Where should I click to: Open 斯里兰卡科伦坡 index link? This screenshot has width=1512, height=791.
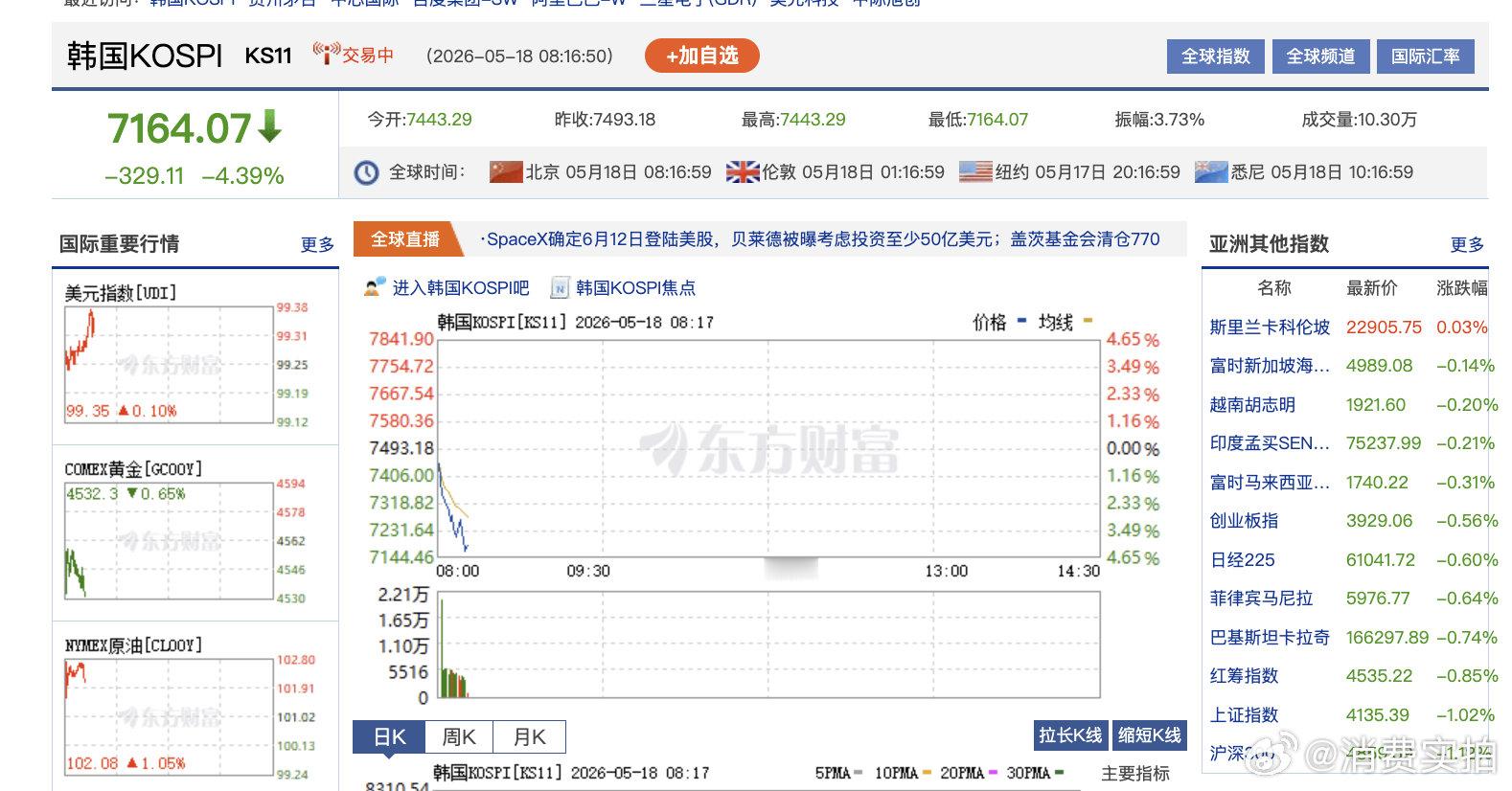[x=1270, y=328]
